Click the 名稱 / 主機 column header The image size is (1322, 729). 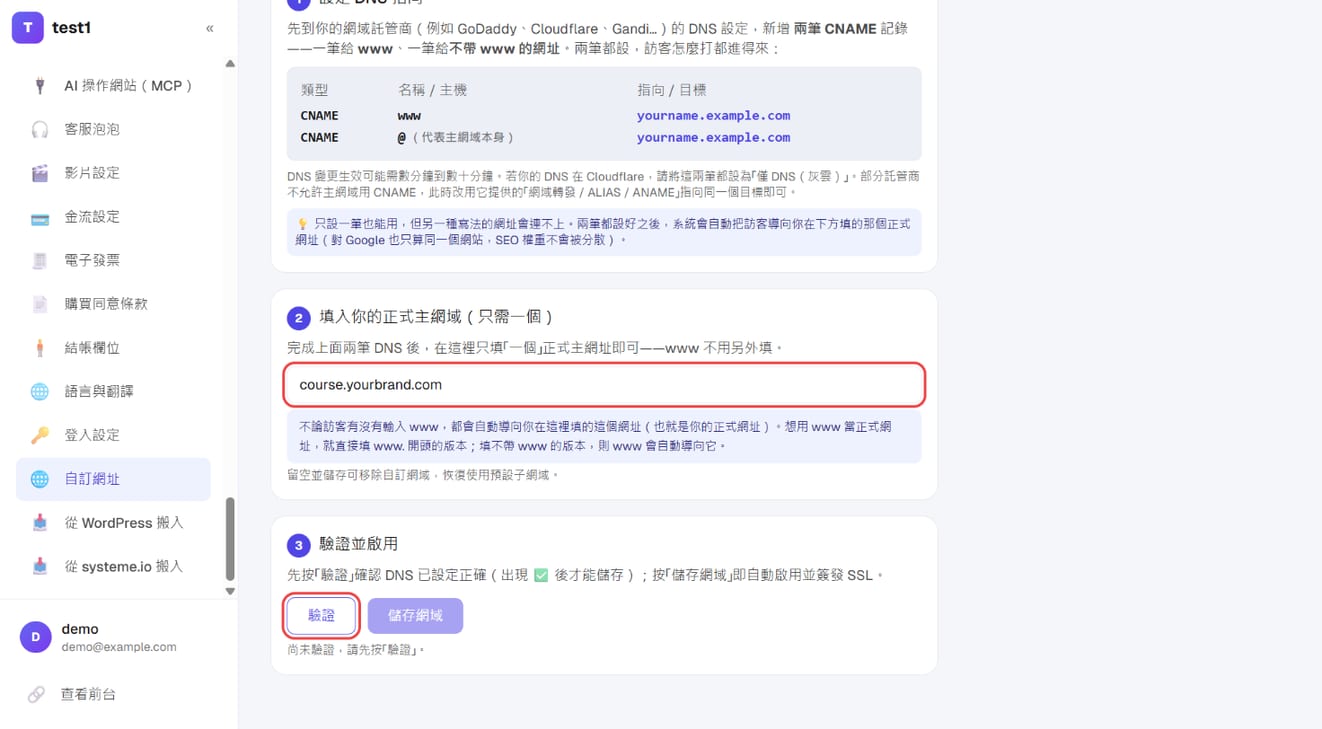click(x=432, y=90)
